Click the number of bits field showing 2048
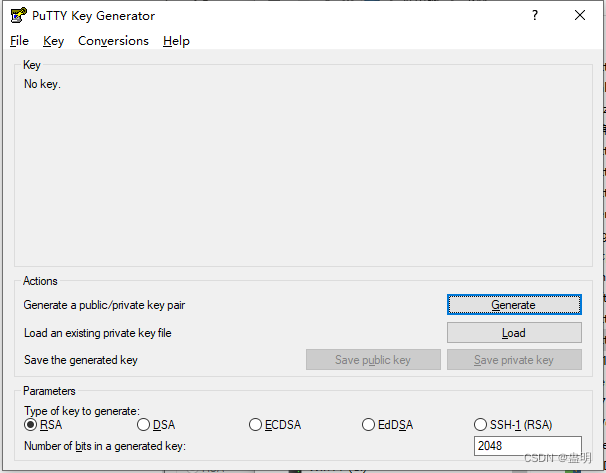 click(x=528, y=446)
